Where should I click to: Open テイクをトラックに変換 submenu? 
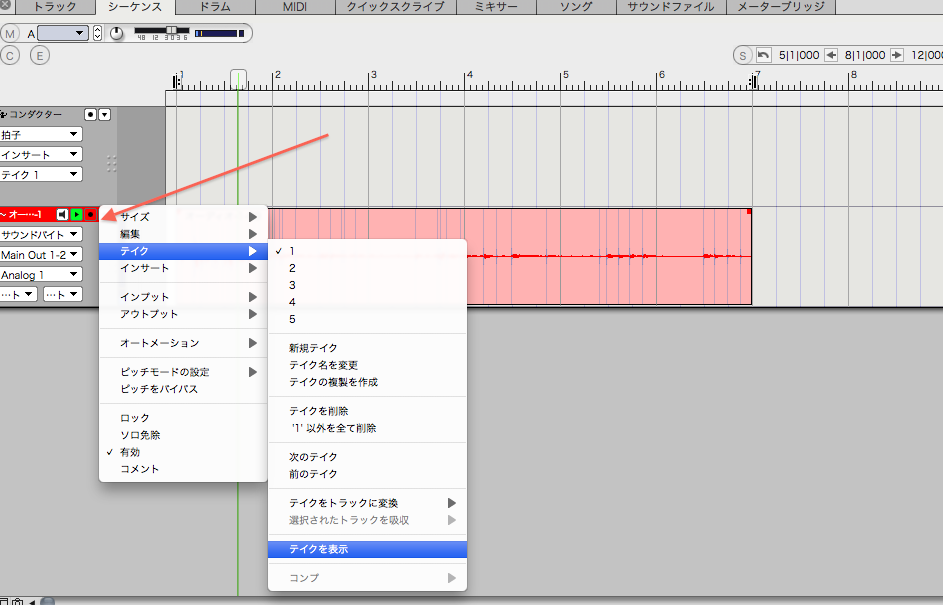click(367, 503)
